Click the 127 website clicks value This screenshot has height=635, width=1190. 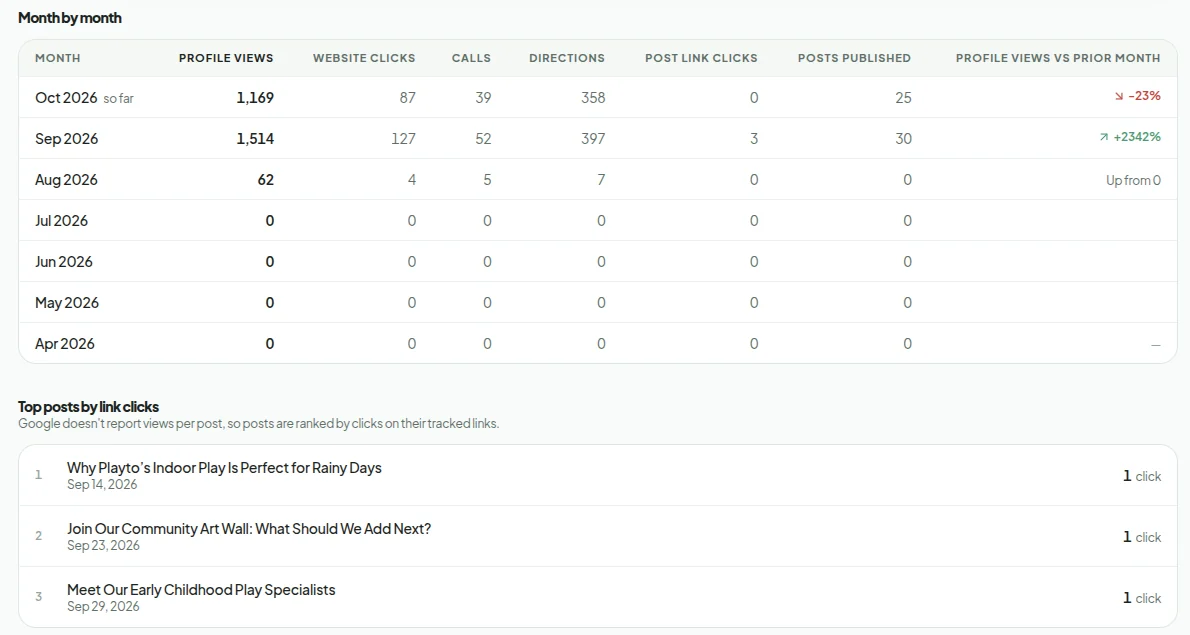pyautogui.click(x=404, y=138)
